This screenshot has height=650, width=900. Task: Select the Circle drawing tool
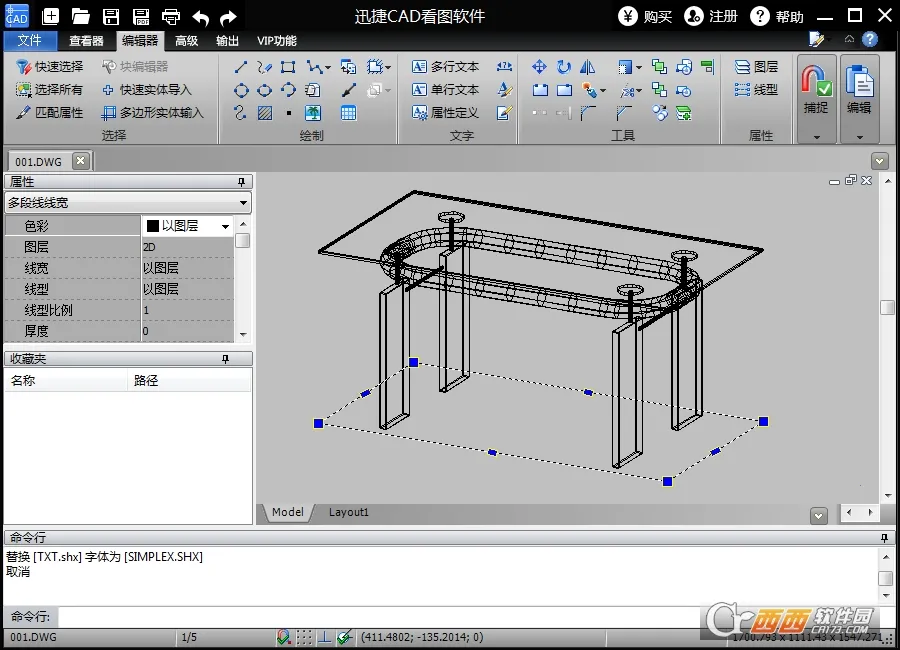pos(241,90)
